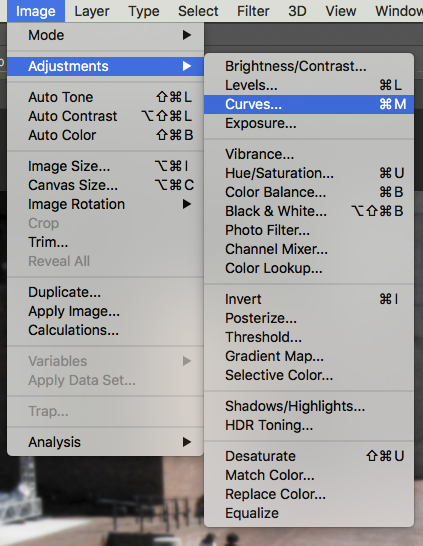The width and height of the screenshot is (423, 546).
Task: Choose Image Size option
Action: 105,166
